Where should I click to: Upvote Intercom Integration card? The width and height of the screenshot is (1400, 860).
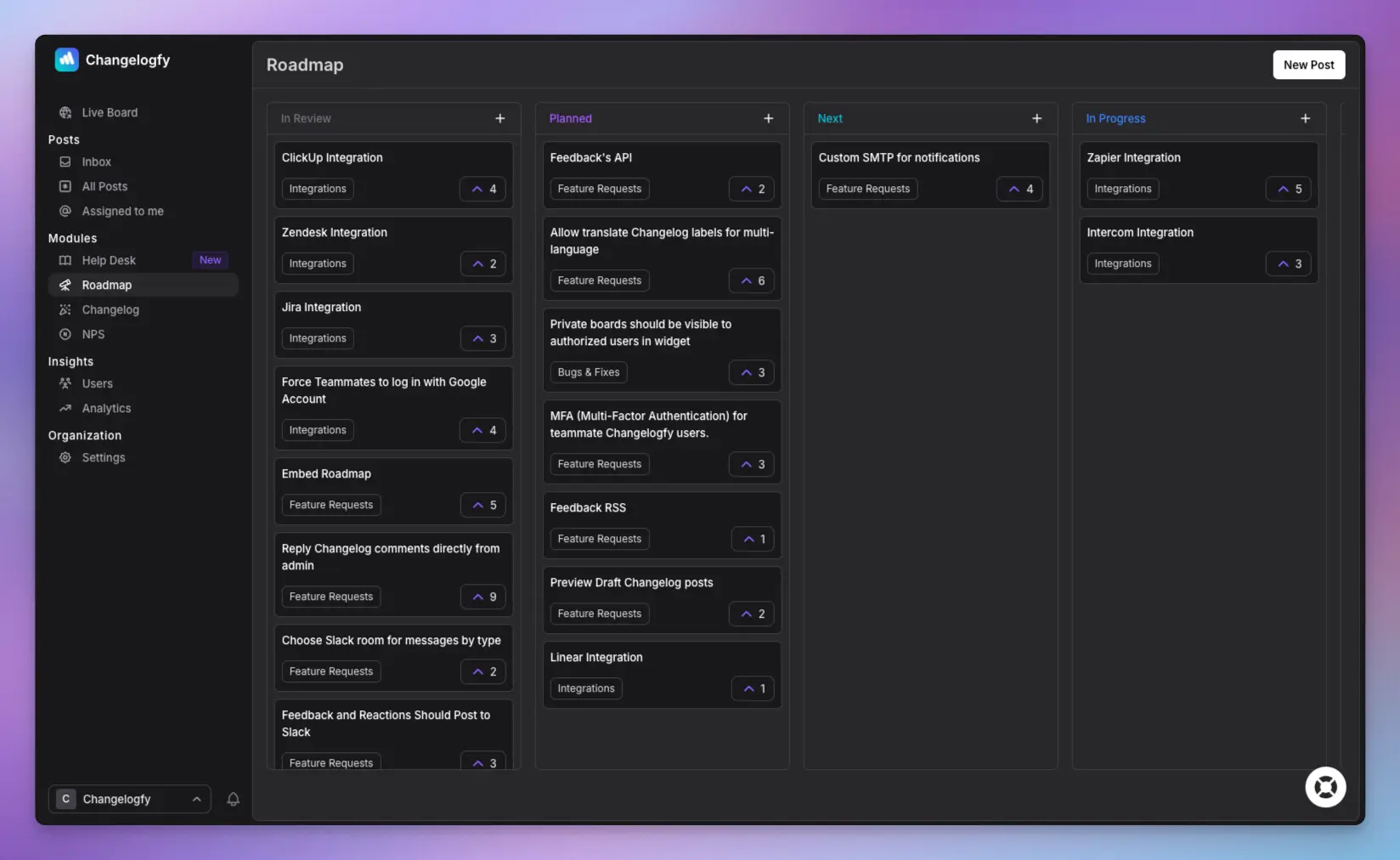1289,263
